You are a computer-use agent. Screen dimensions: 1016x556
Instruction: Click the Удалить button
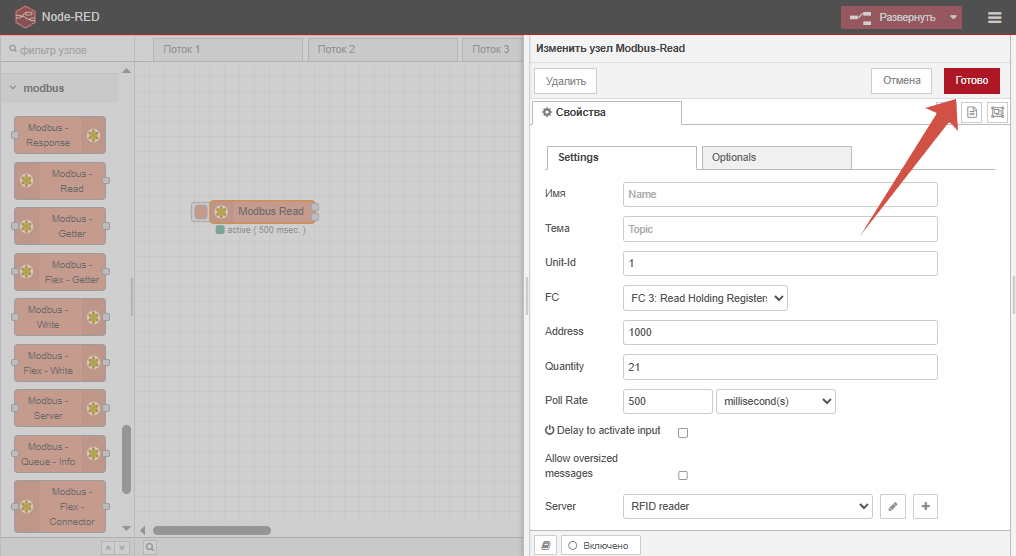pyautogui.click(x=566, y=81)
